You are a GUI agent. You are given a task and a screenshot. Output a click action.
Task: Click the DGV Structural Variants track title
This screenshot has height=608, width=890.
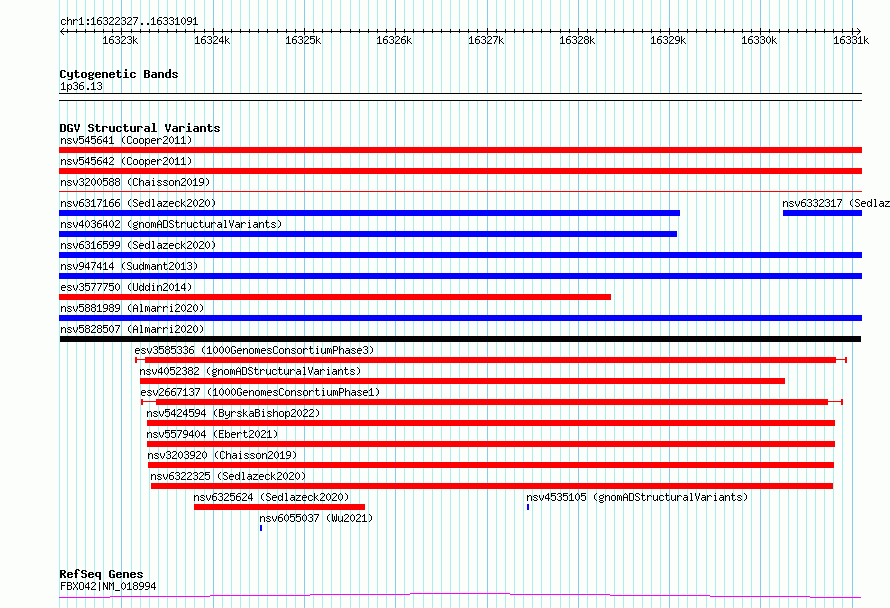(140, 128)
